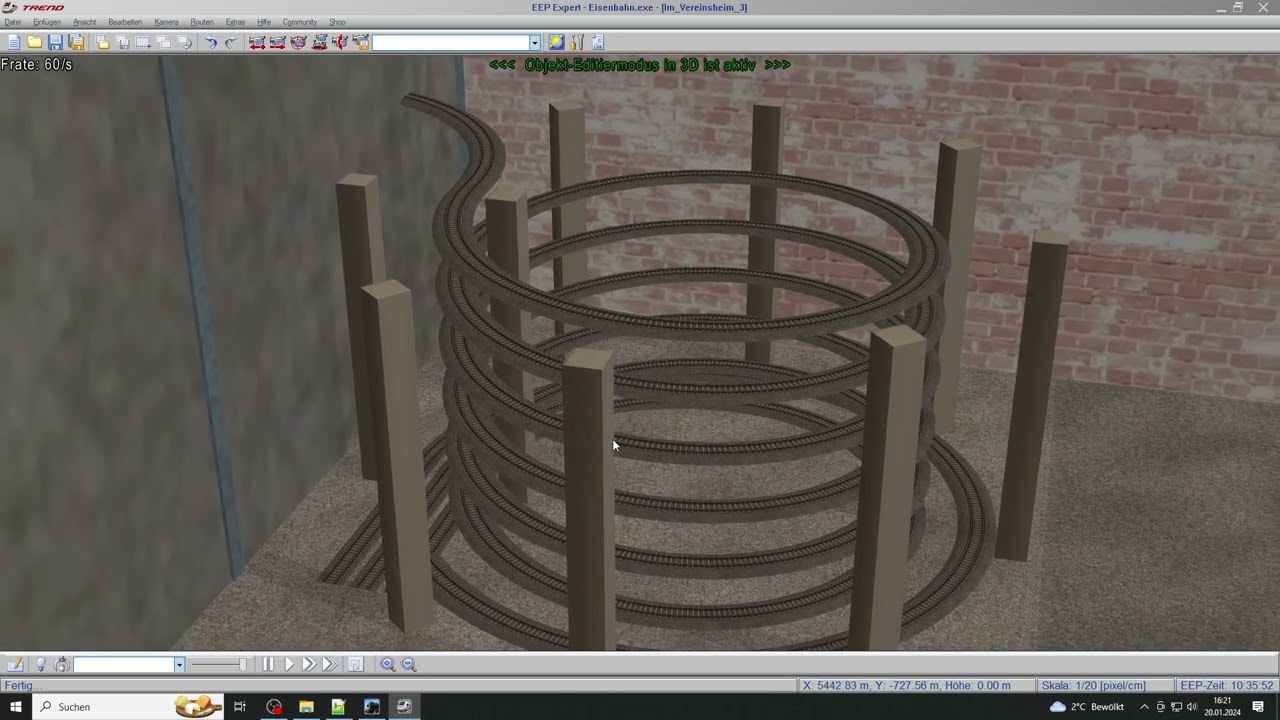Click the selection marquee icon
Viewport: 1280px width, 720px height.
pos(144,42)
